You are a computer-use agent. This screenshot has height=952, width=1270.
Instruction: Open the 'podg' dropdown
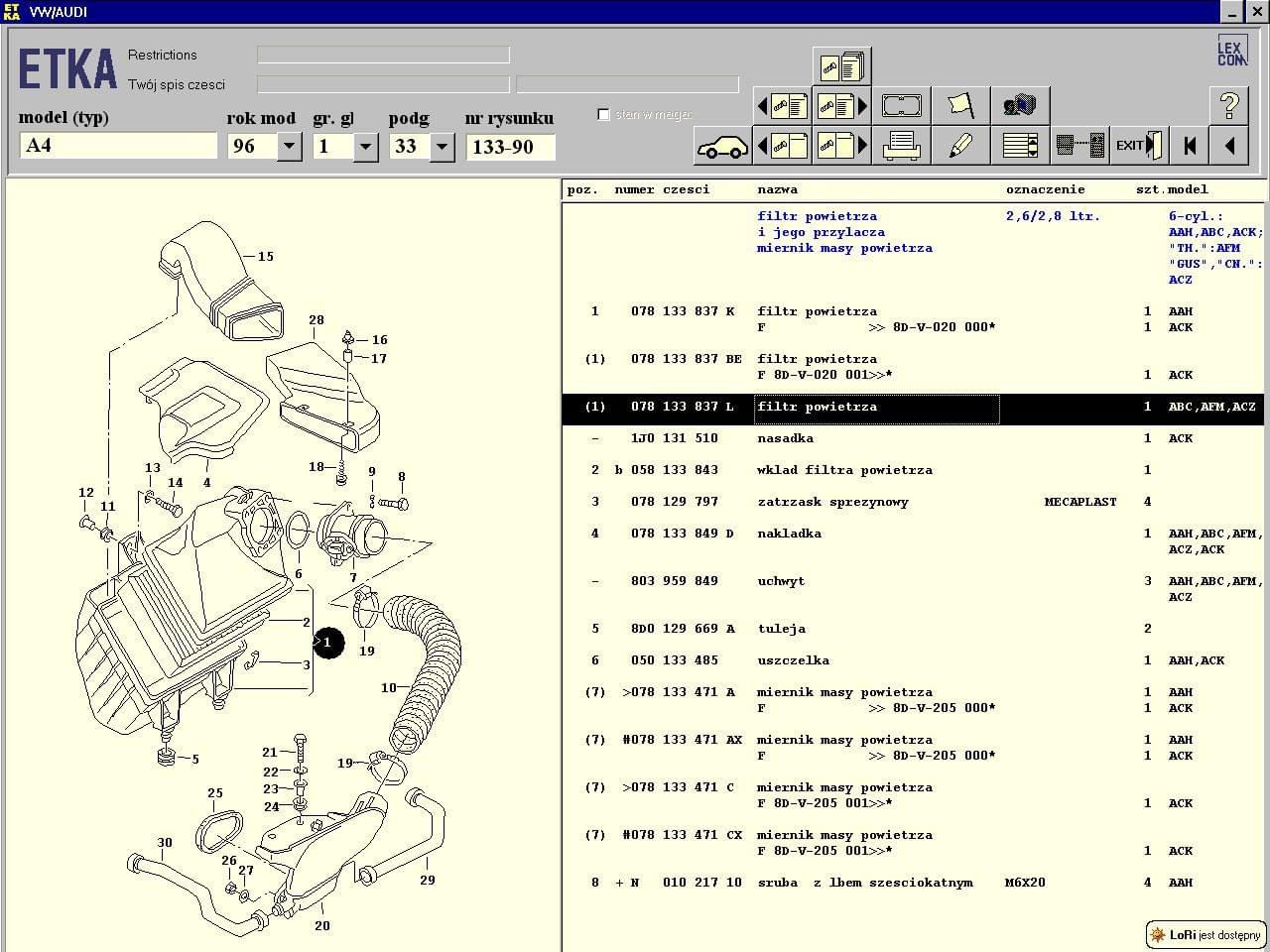point(442,147)
